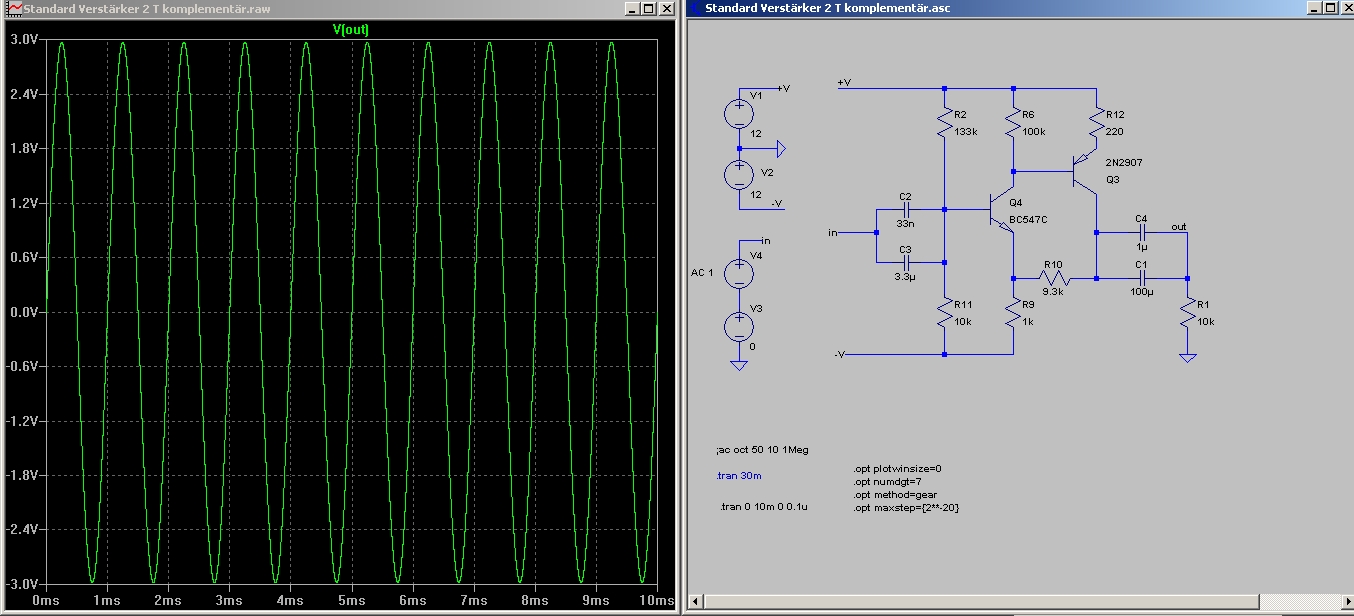Viewport: 1354px width, 616px height.
Task: Click the 3.0V label on vertical axis
Action: (x=23, y=40)
